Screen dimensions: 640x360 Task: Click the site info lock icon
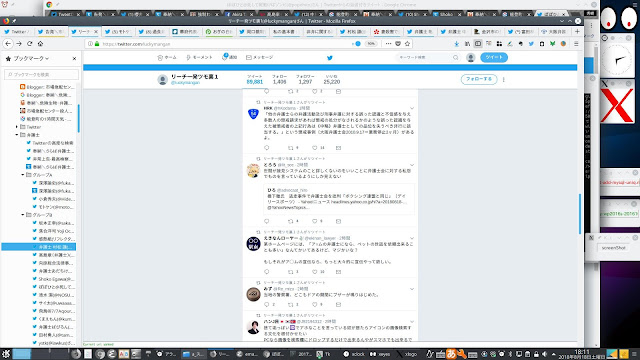(x=97, y=44)
